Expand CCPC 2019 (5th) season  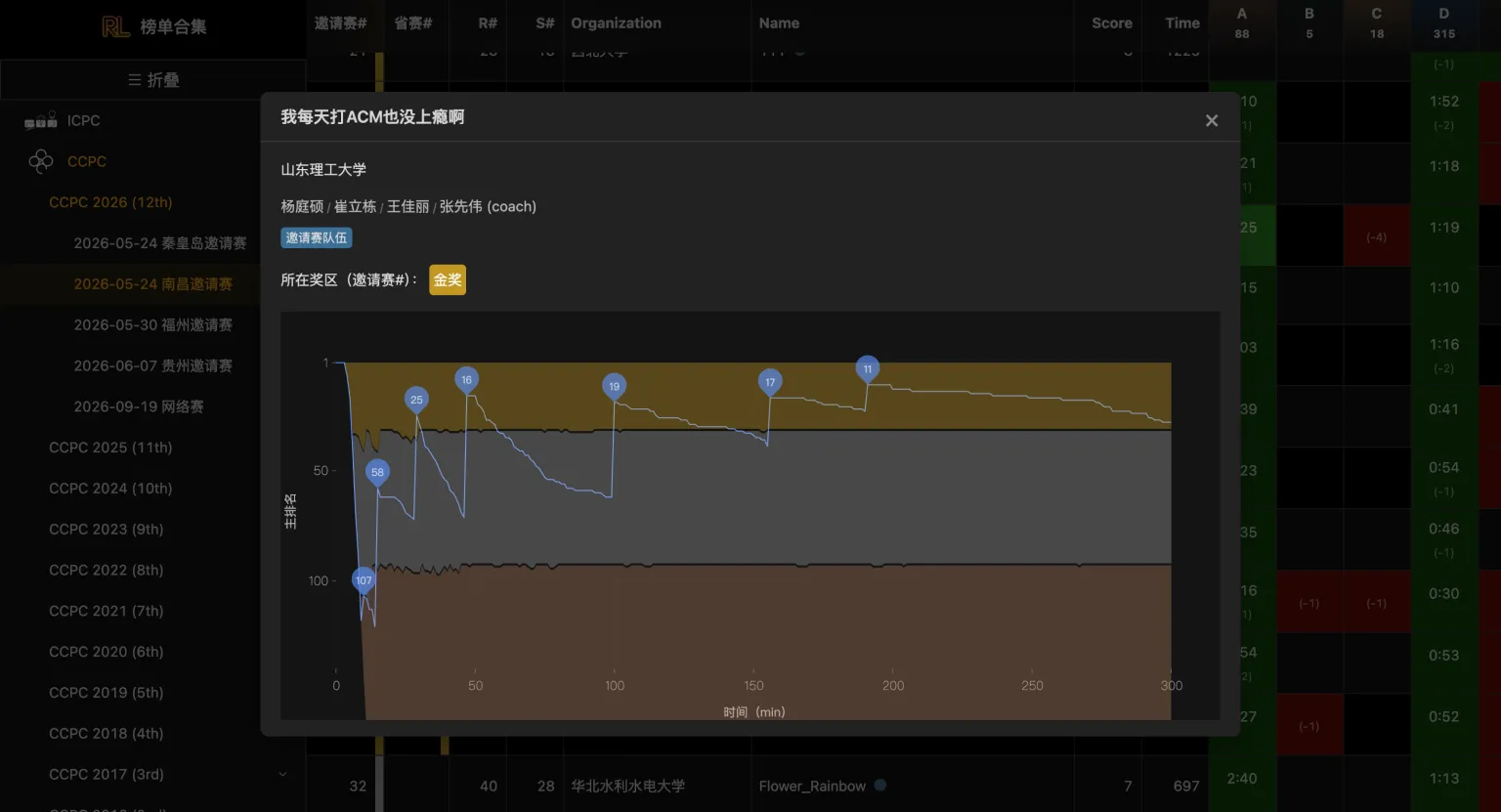(107, 693)
